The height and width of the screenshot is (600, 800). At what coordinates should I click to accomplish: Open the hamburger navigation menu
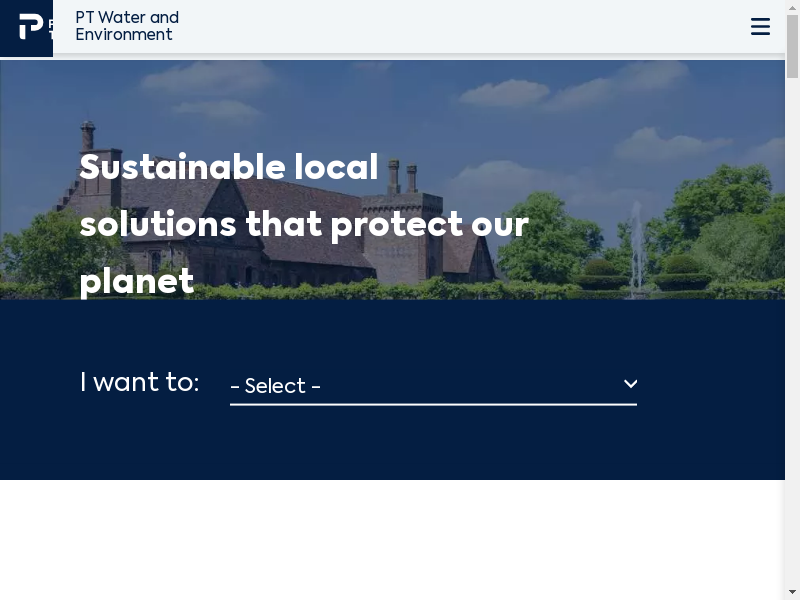tap(760, 27)
